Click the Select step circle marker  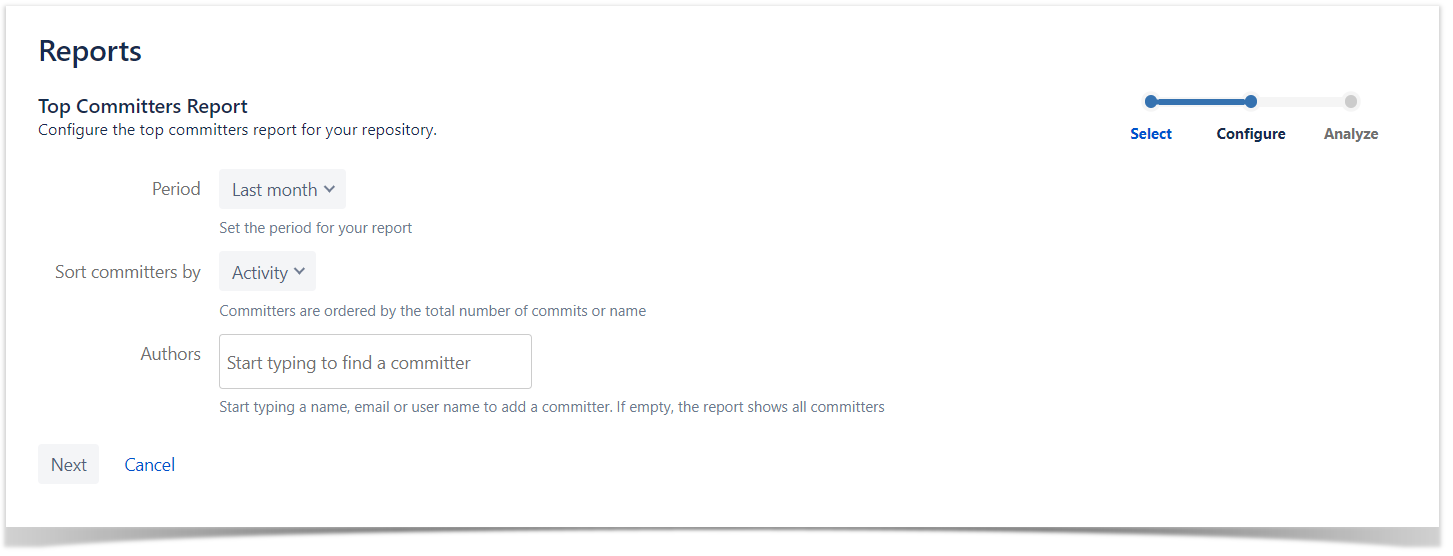click(x=1151, y=101)
